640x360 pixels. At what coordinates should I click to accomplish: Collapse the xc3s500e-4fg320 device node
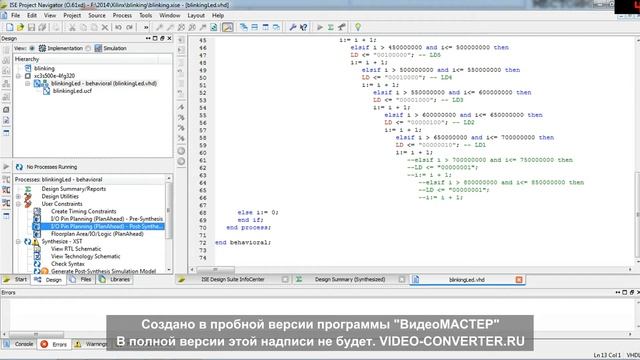(x=18, y=76)
